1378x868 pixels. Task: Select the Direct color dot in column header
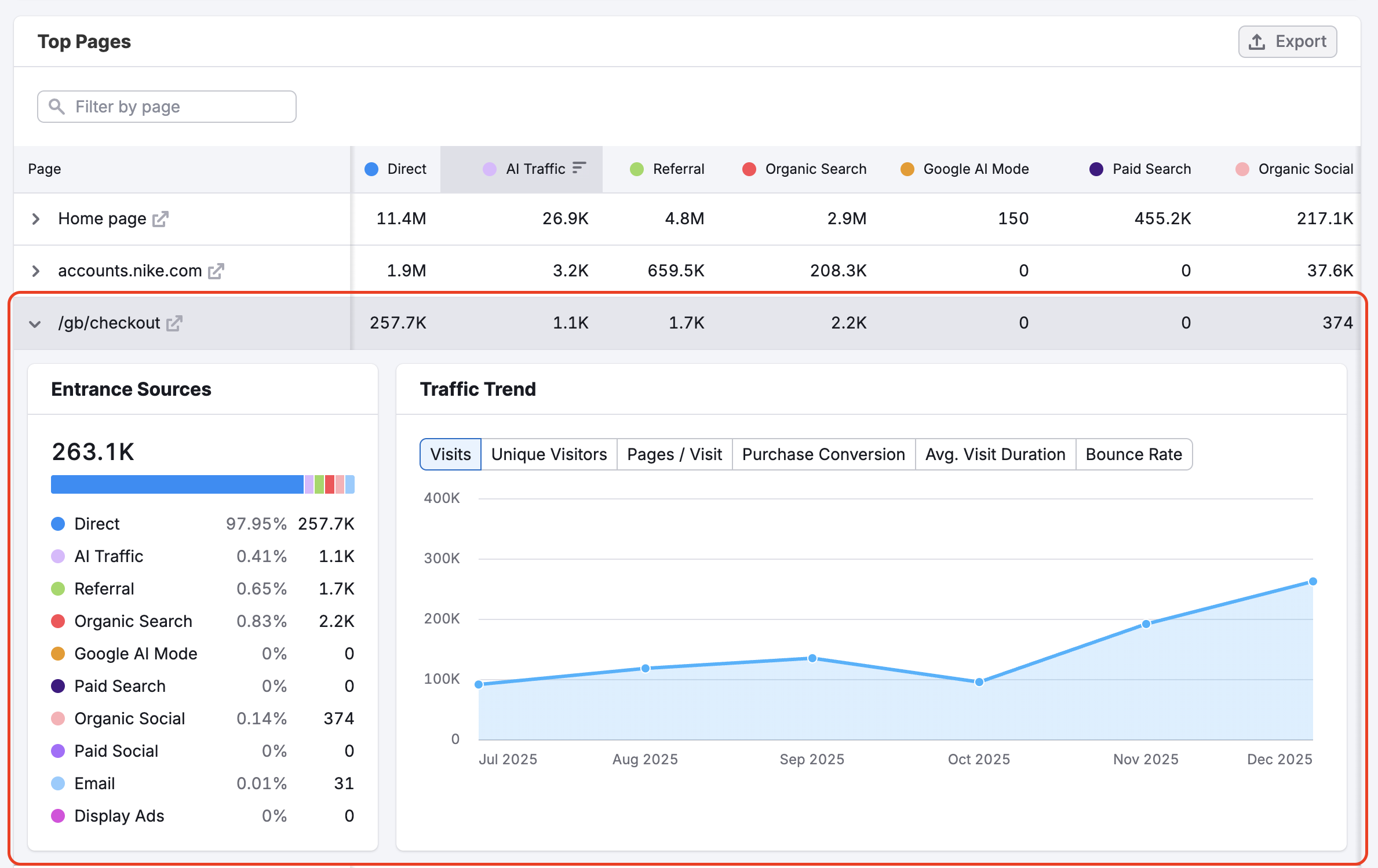[371, 169]
